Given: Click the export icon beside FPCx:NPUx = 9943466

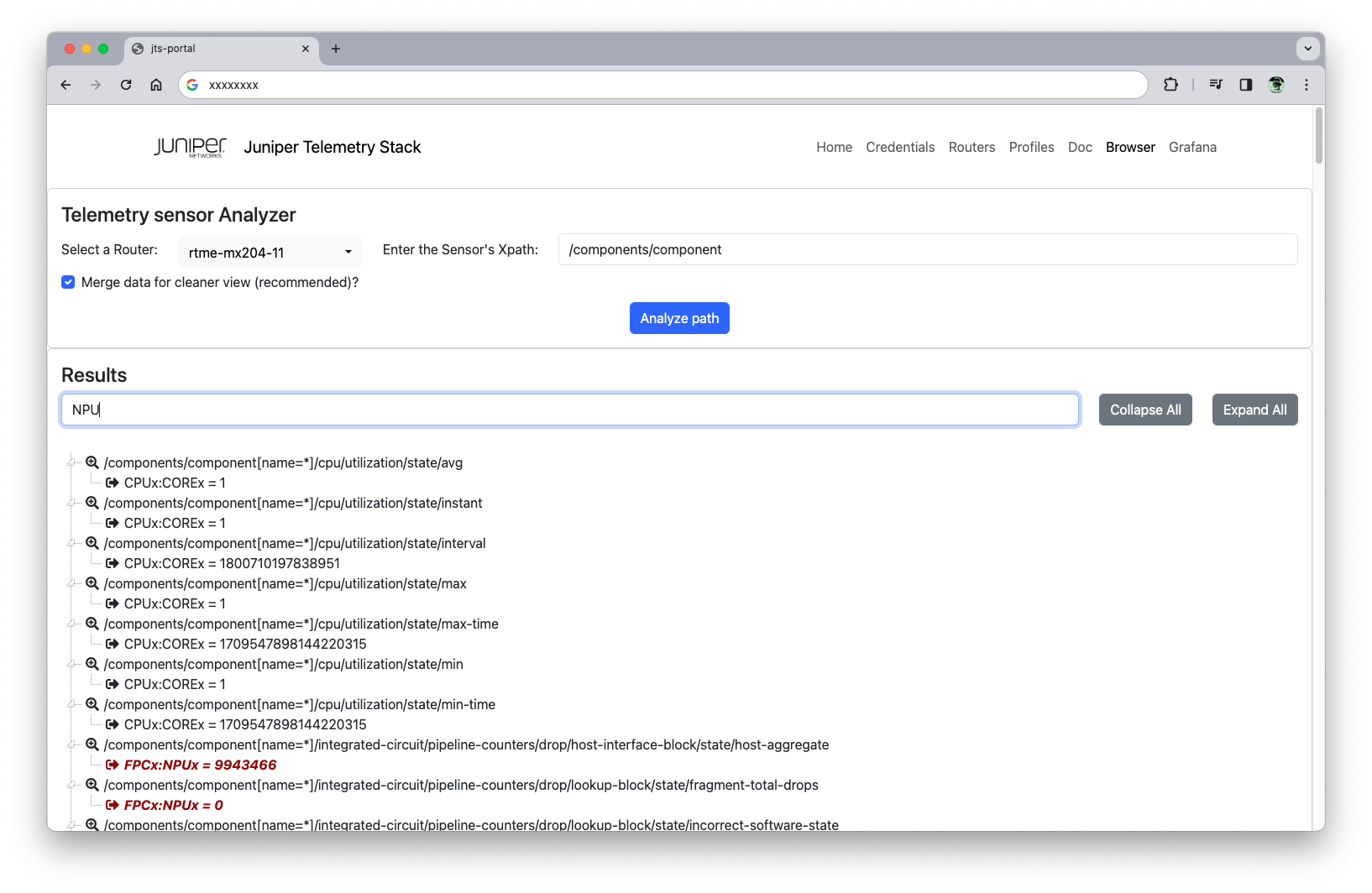Looking at the screenshot, I should 113,765.
